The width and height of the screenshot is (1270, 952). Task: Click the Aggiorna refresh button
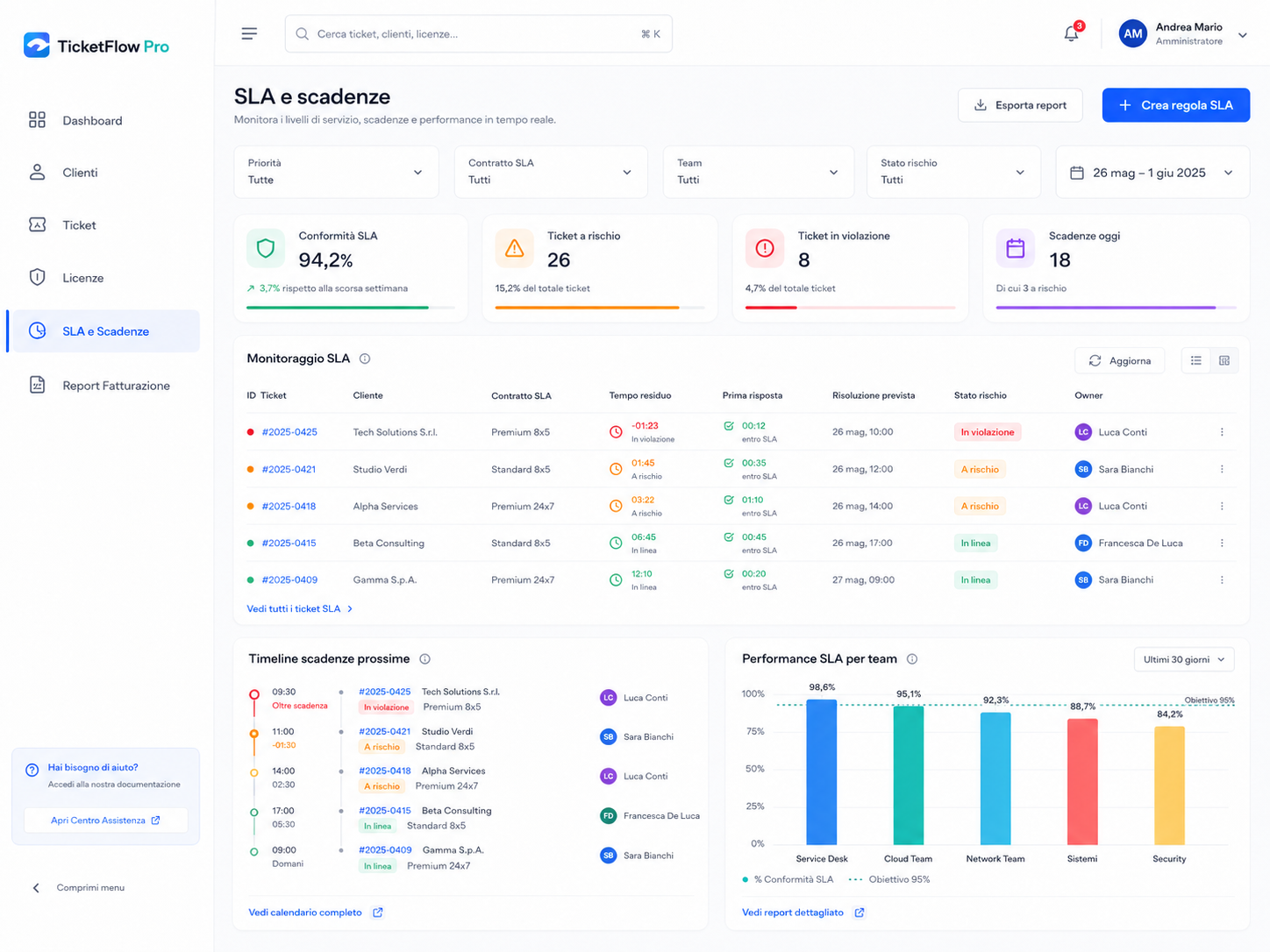click(1120, 360)
